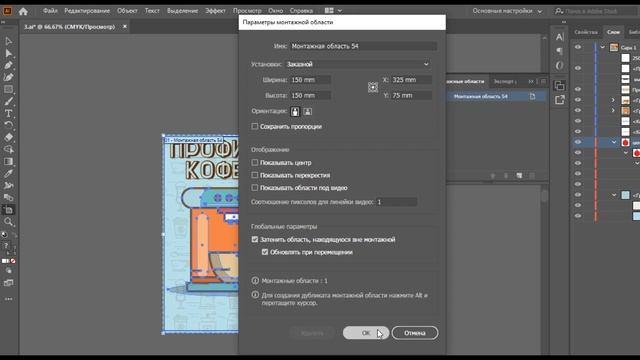Select the Gradient tool

pyautogui.click(x=9, y=162)
